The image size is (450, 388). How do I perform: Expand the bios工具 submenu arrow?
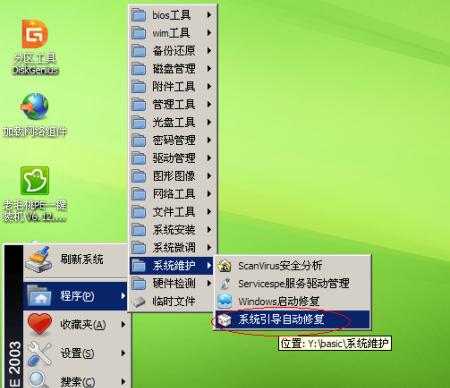pyautogui.click(x=209, y=15)
